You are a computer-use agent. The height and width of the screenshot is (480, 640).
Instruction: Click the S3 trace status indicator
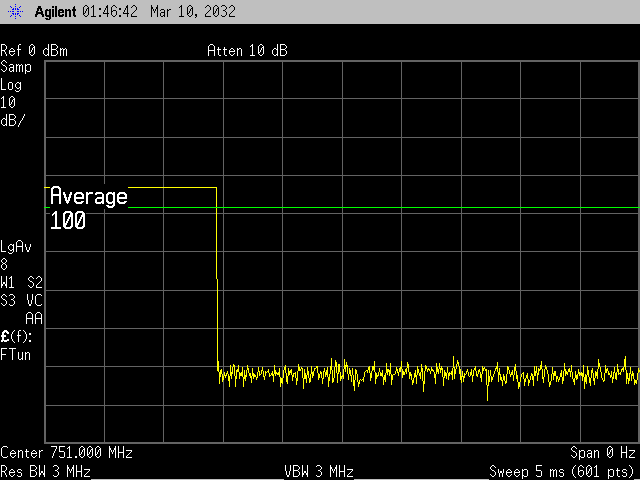[x=8, y=301]
